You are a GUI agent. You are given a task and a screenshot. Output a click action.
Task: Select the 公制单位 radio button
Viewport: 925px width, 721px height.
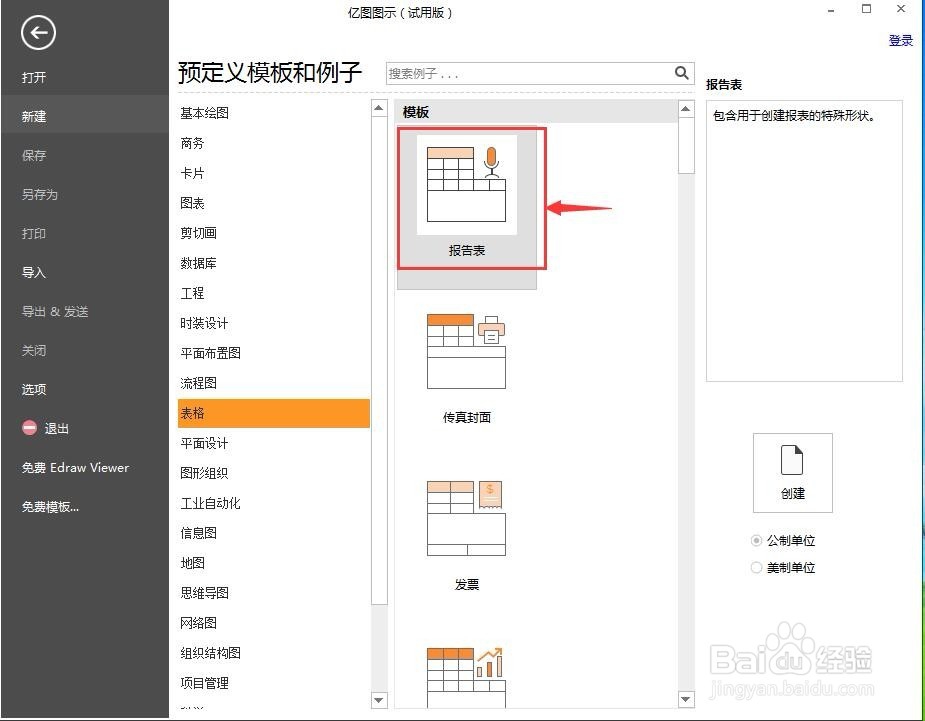click(x=756, y=540)
